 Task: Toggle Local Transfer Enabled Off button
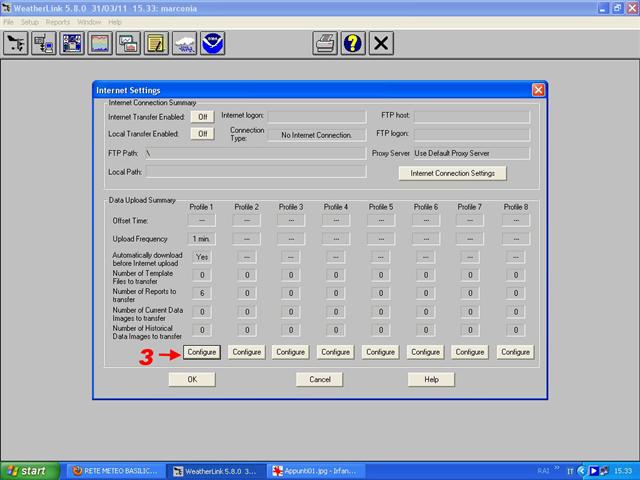tap(202, 133)
